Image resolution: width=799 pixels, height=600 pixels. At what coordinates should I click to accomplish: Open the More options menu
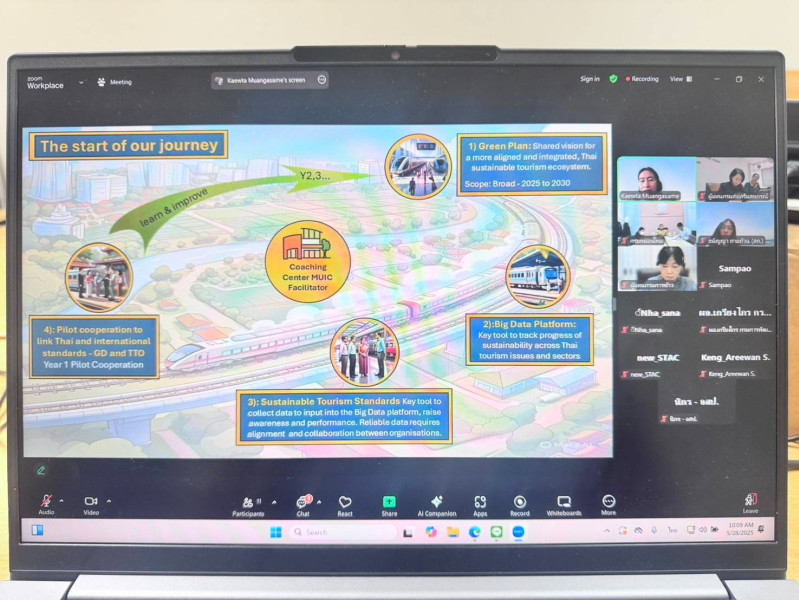(609, 503)
